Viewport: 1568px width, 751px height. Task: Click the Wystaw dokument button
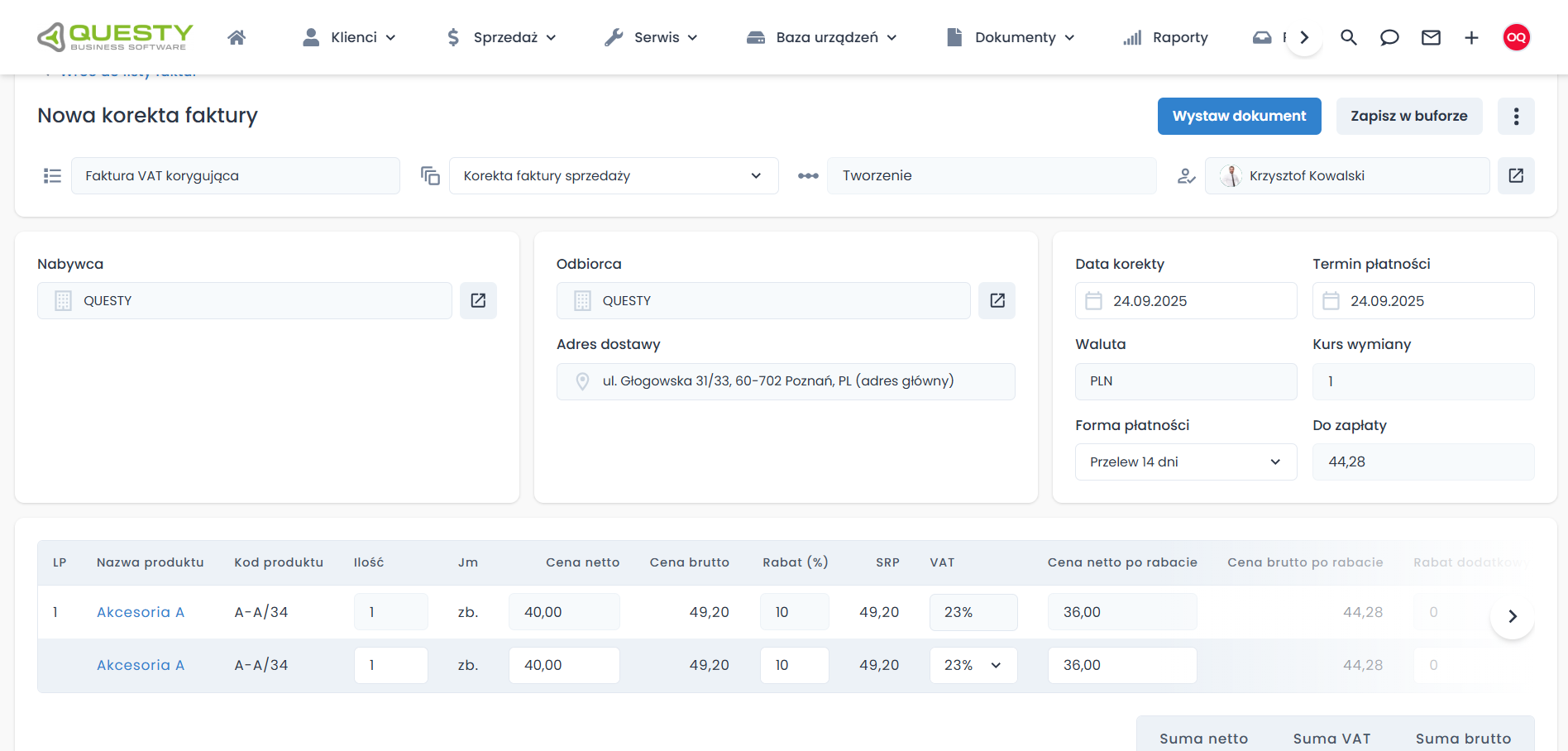click(1239, 116)
